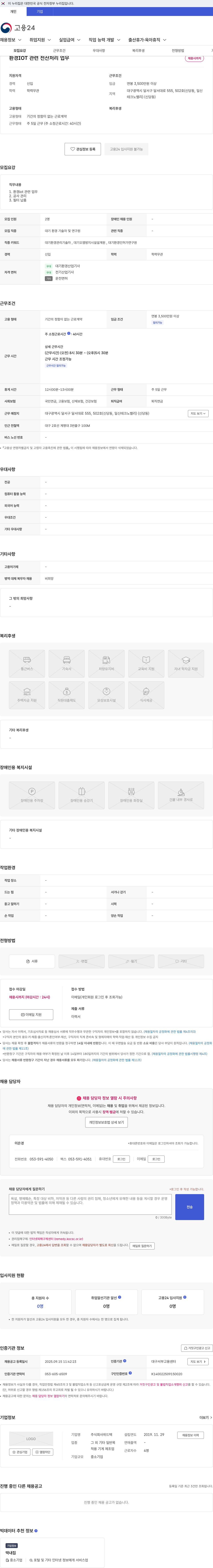Open the remedy.kocsc.or.kr link
Screen dimensions: 213x1568
click(x=56, y=1239)
